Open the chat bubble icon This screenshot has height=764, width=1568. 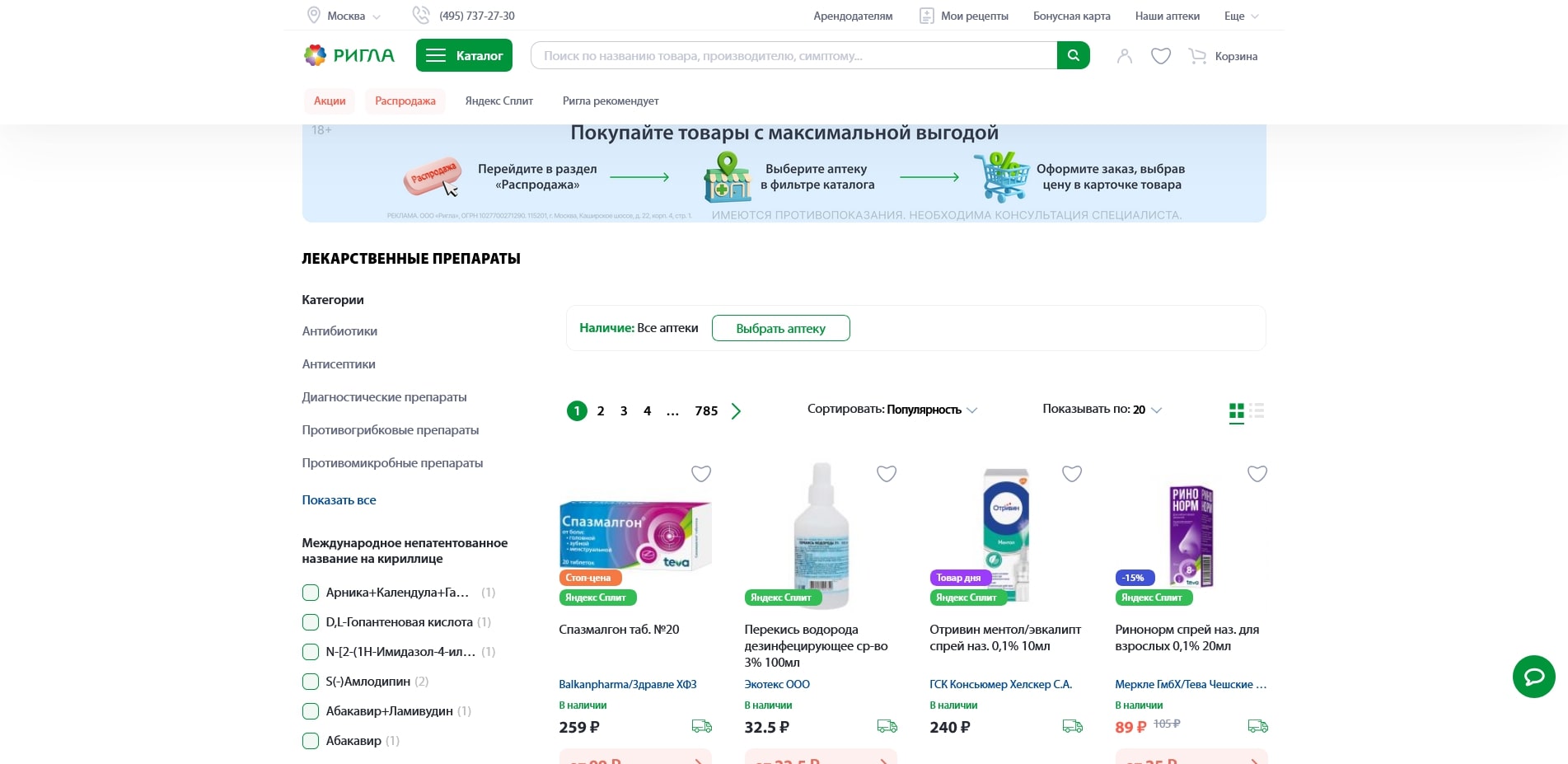pos(1533,677)
